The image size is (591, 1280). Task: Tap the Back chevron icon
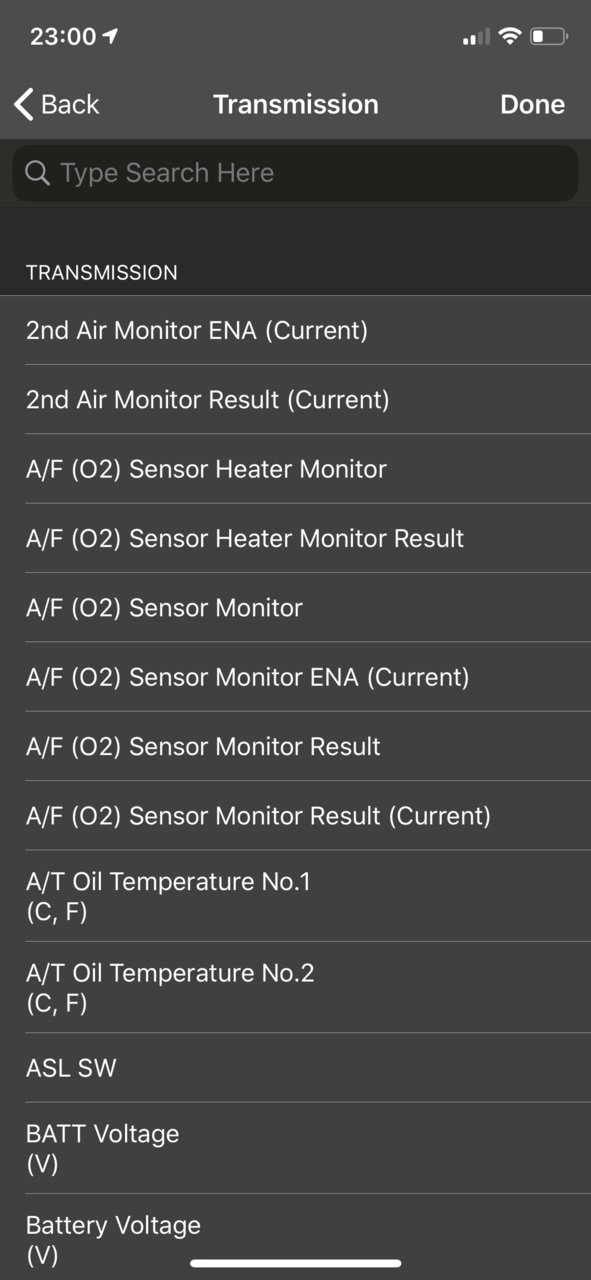23,104
